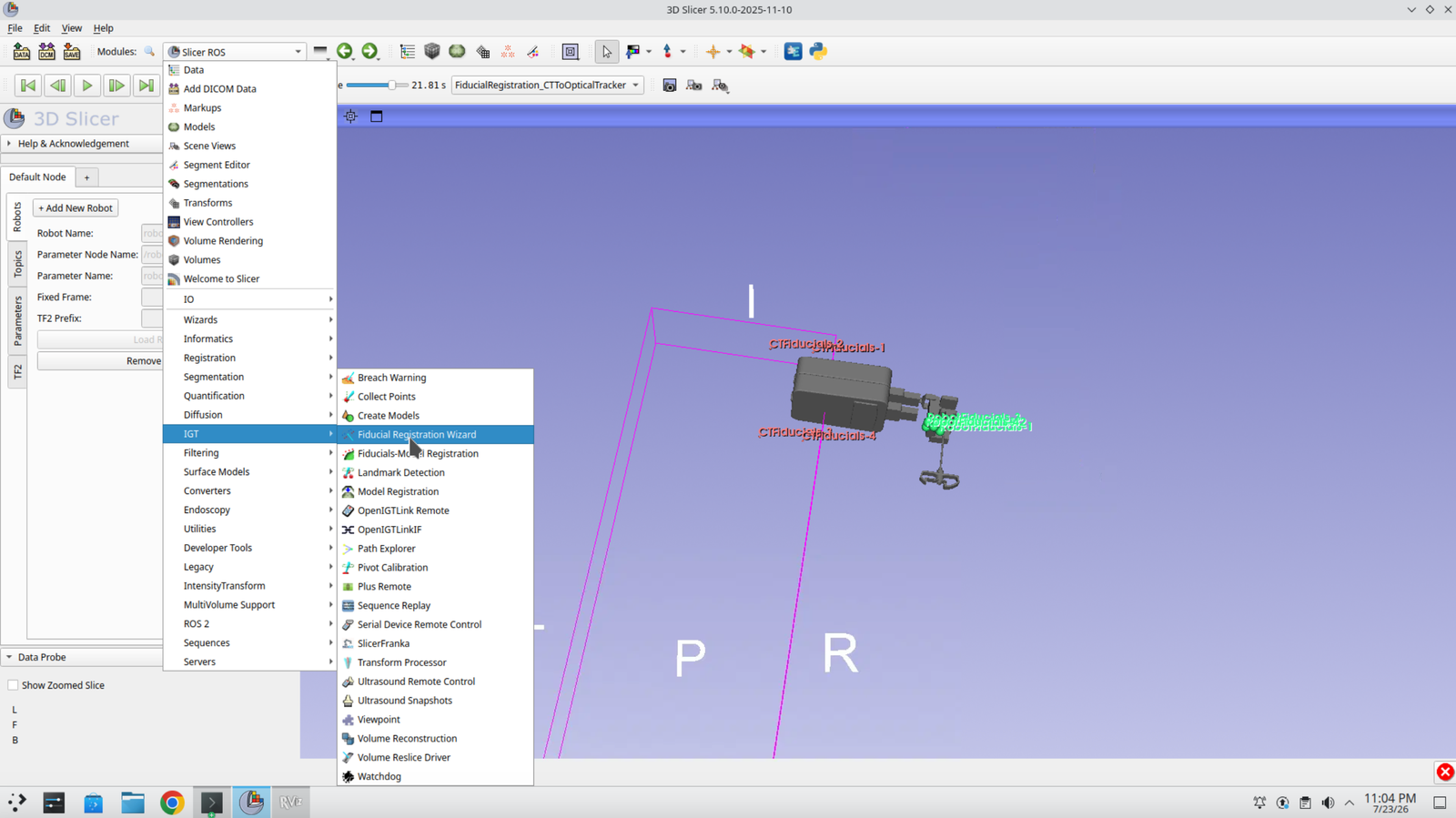The image size is (1456, 818).
Task: Maximize the 3D view icon
Action: (376, 116)
